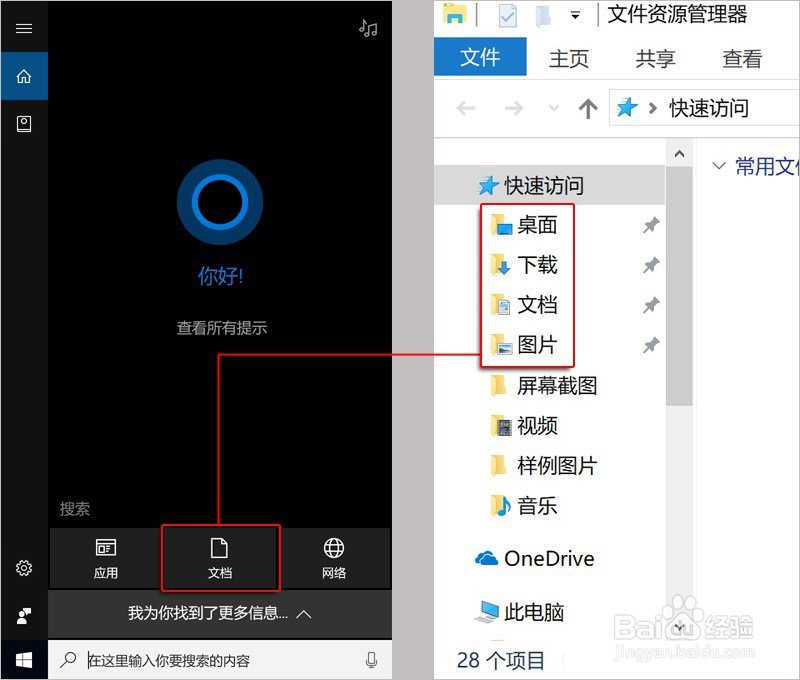
Task: Unpin 下载 from quick access
Action: [x=651, y=265]
